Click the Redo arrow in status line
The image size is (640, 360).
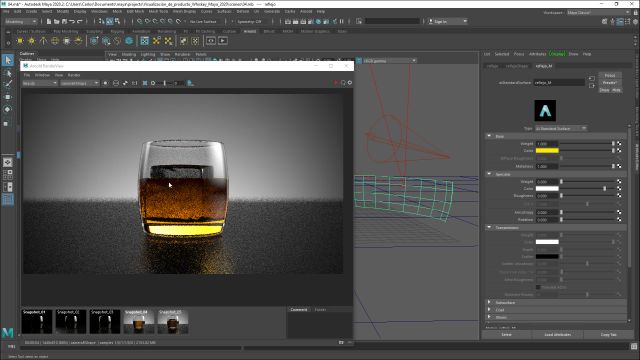click(x=80, y=21)
